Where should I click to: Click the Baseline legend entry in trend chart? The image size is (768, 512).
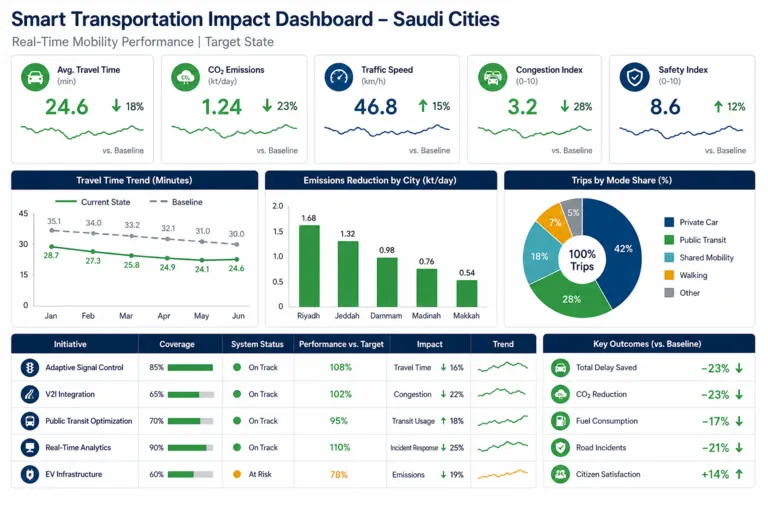point(175,202)
